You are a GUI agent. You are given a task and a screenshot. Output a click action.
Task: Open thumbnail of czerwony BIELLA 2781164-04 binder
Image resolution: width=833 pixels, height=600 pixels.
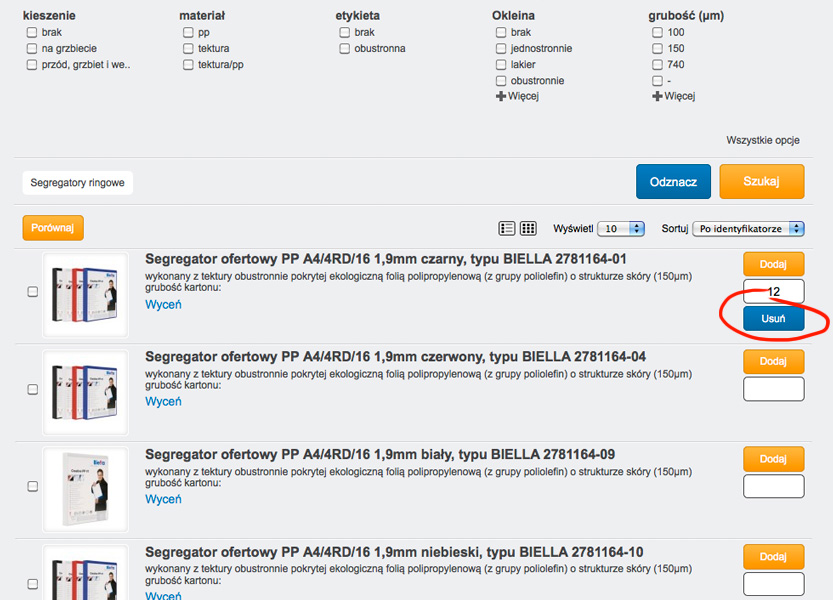point(85,393)
